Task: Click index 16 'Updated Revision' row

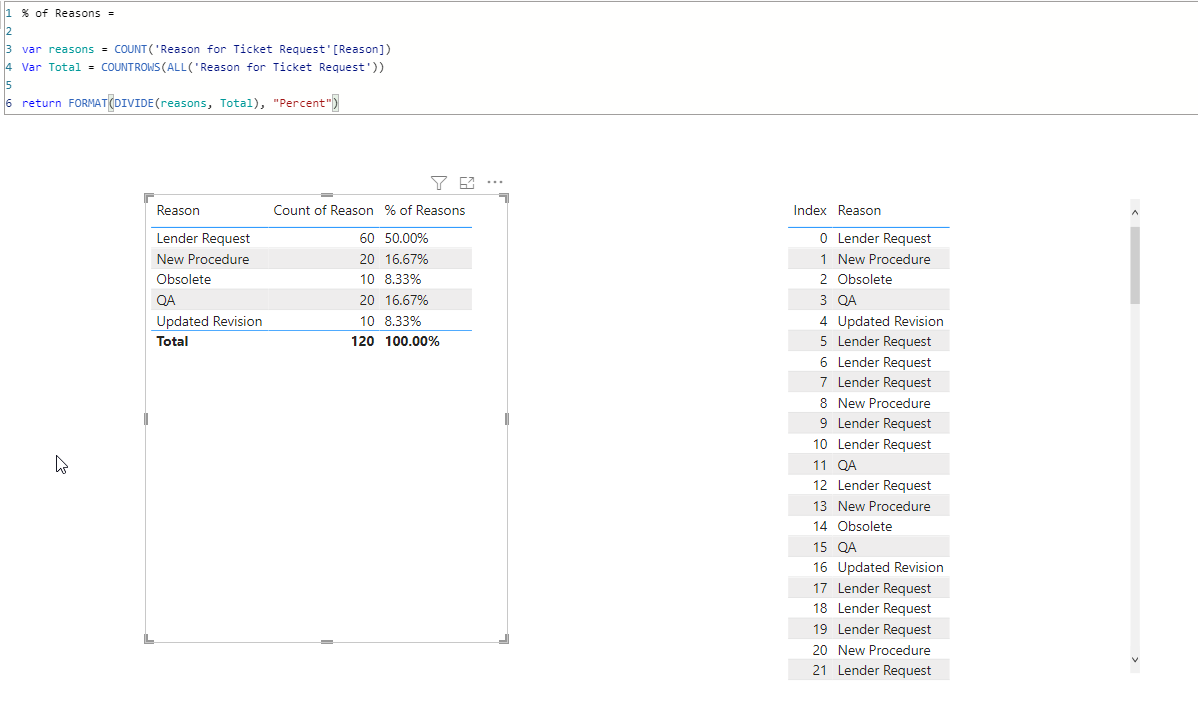Action: [x=869, y=568]
